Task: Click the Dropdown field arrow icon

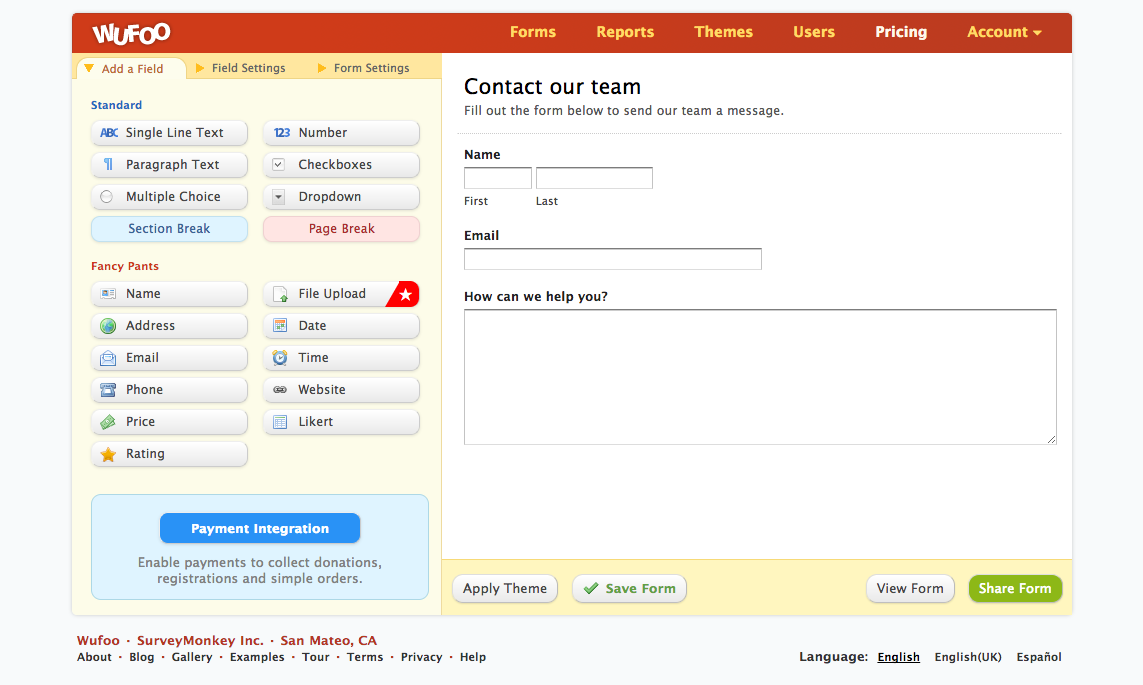Action: [x=278, y=197]
